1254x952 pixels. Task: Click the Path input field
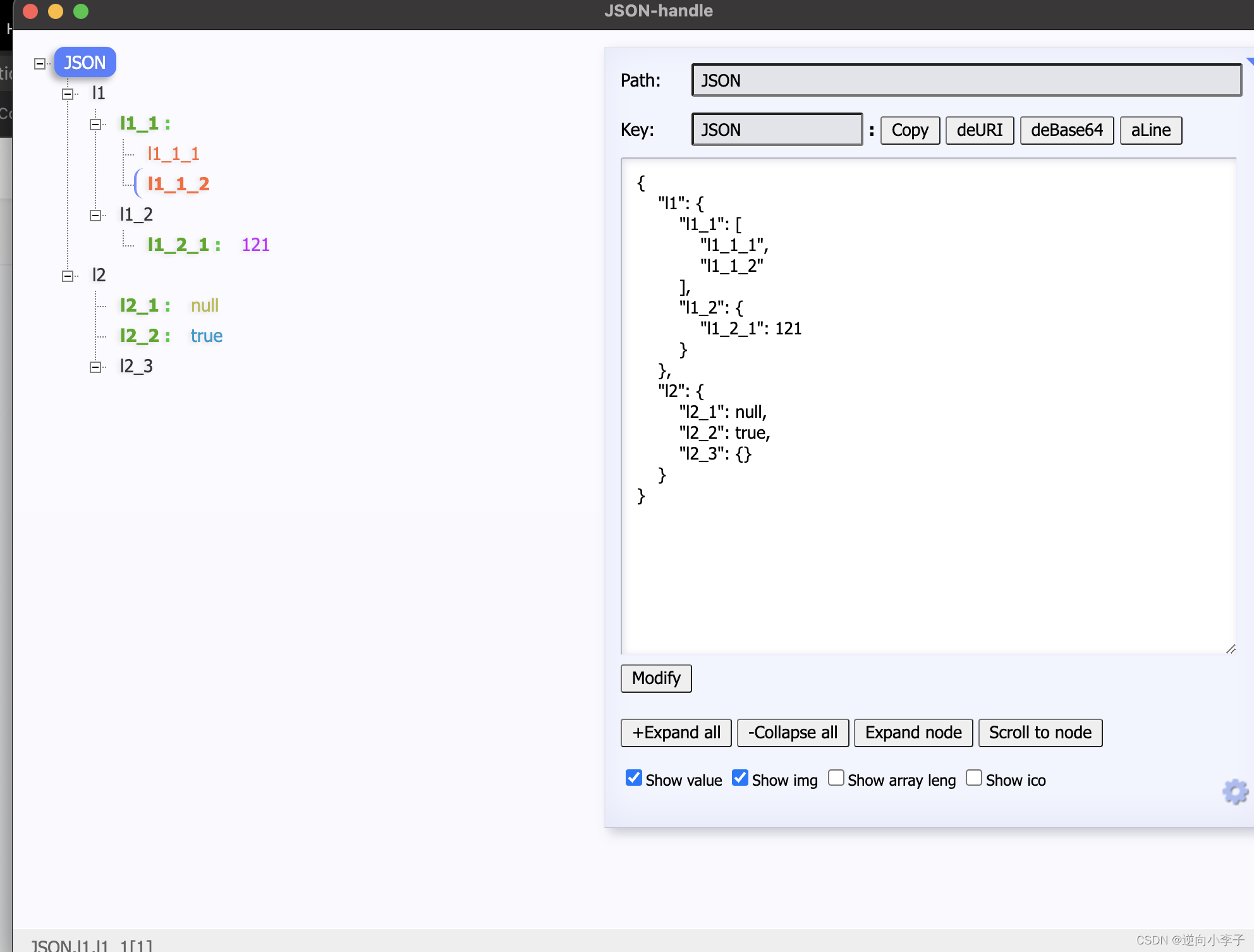coord(966,81)
